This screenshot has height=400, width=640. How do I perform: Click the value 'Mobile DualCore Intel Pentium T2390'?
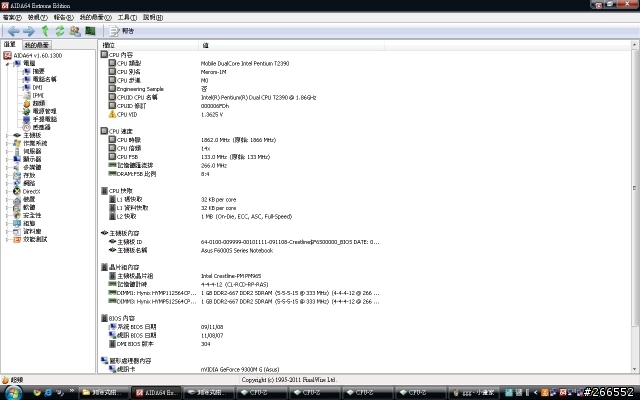pos(245,63)
